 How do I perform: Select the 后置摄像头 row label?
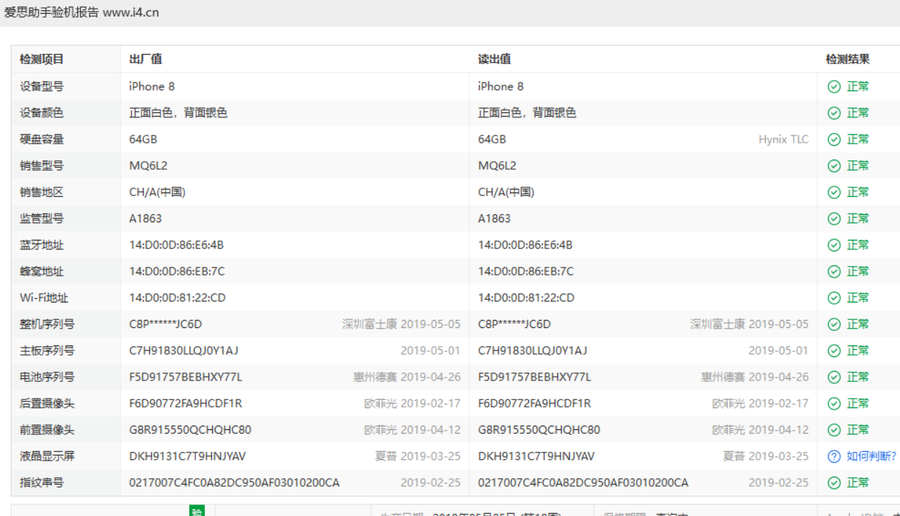click(x=47, y=404)
